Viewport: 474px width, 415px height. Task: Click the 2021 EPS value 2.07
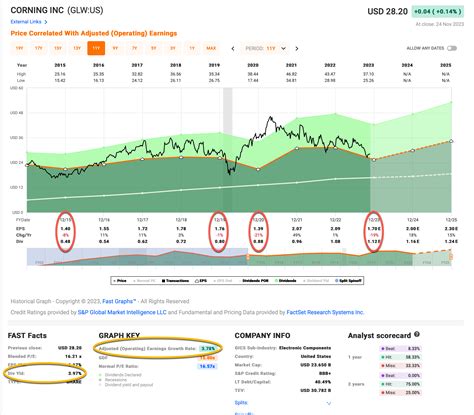[297, 229]
